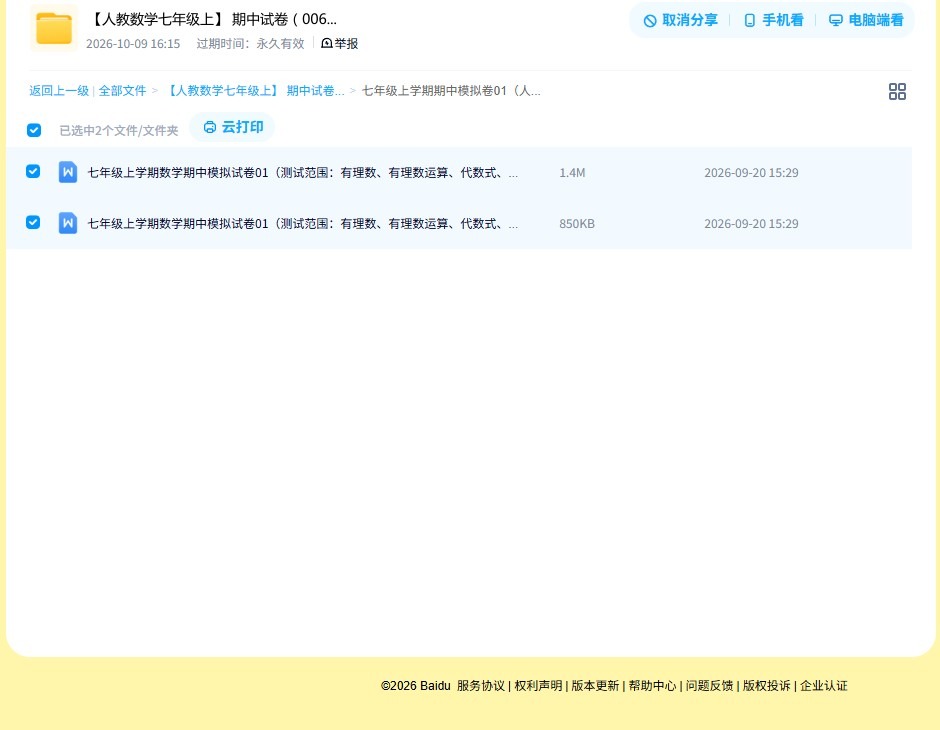Go back via 返回上一级 link
This screenshot has width=940, height=730.
59,91
